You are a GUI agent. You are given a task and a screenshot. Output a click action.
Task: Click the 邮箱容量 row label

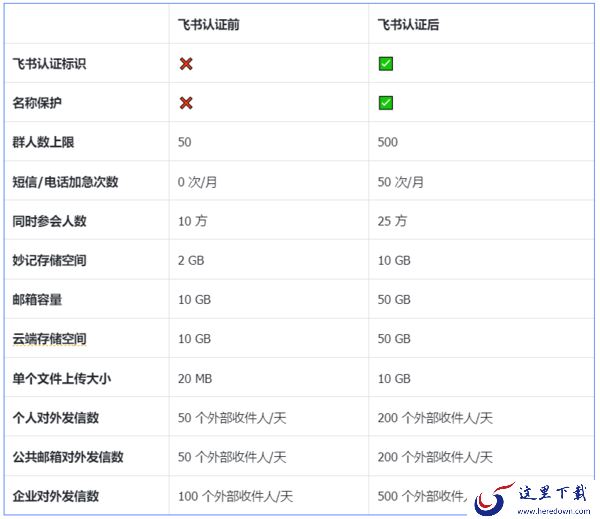click(x=37, y=299)
